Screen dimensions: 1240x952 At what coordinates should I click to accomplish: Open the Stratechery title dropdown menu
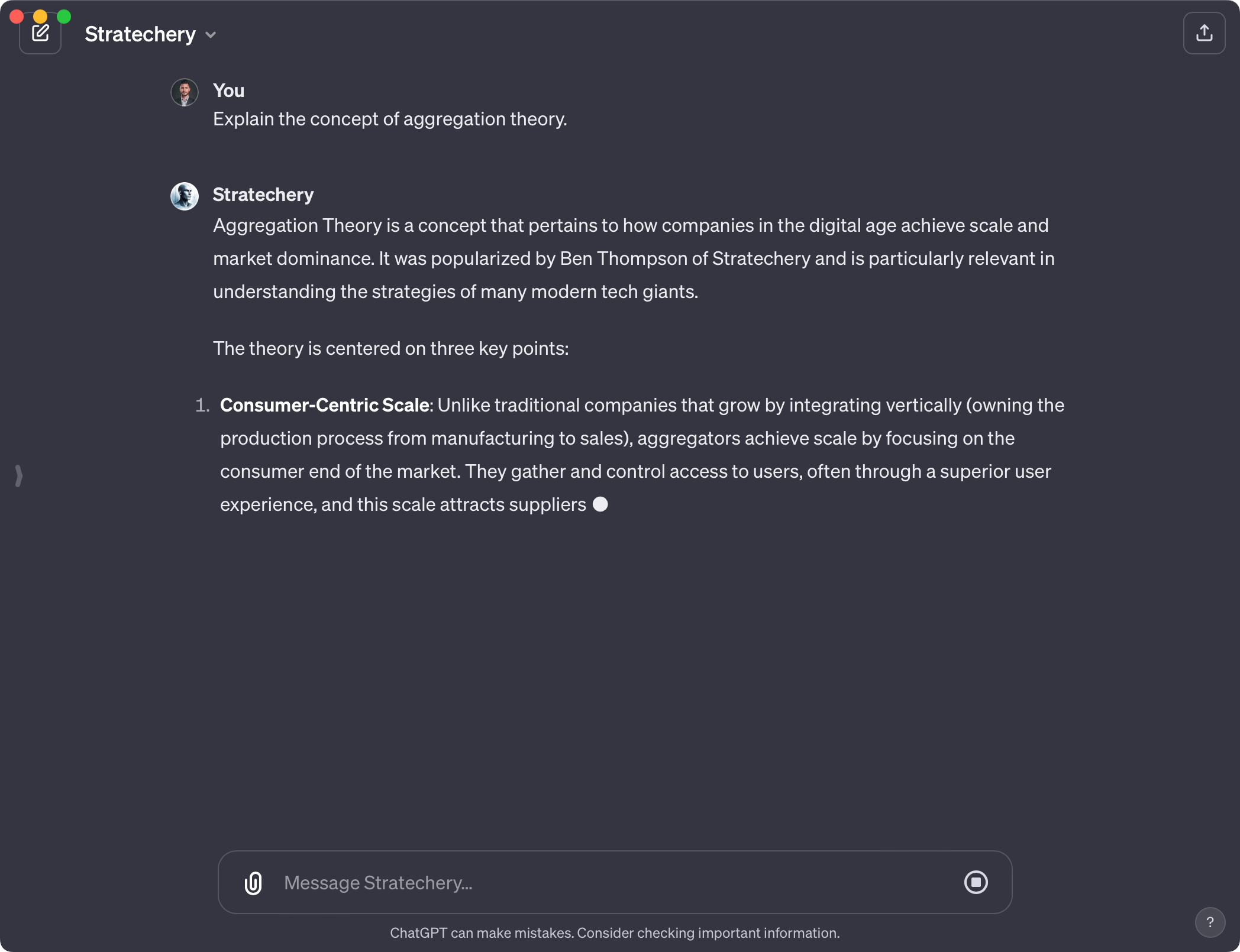coord(140,34)
